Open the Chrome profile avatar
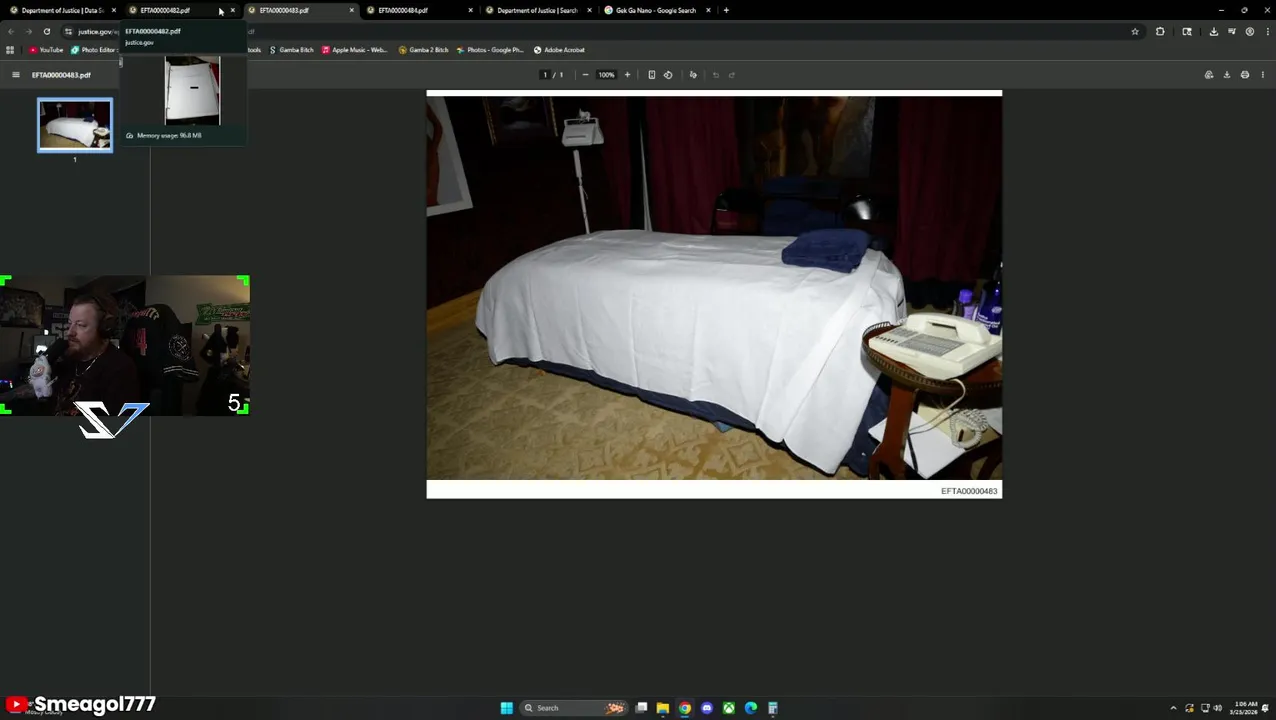The height and width of the screenshot is (720, 1276). [1250, 32]
